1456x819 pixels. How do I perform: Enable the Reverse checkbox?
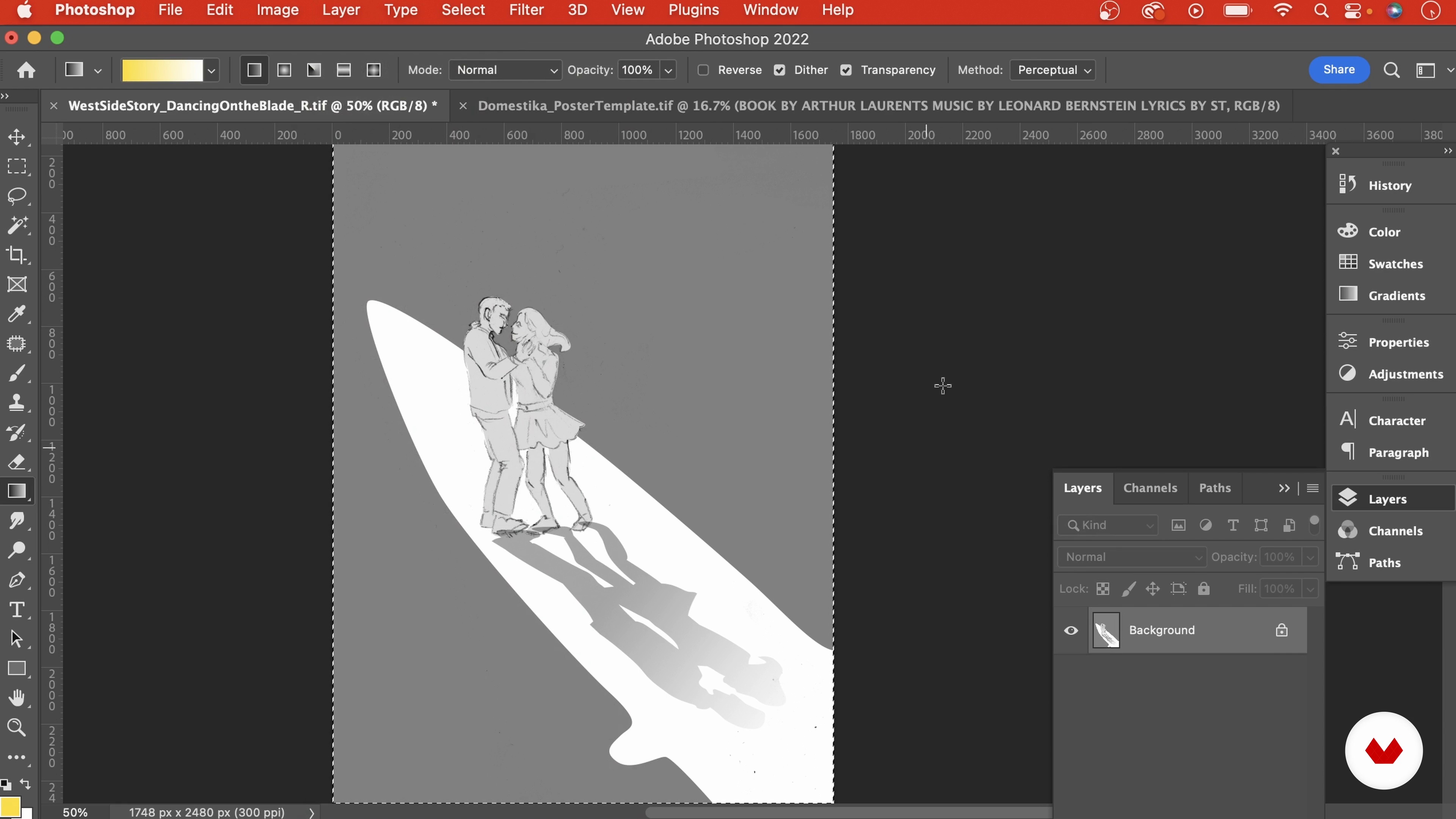click(x=703, y=70)
